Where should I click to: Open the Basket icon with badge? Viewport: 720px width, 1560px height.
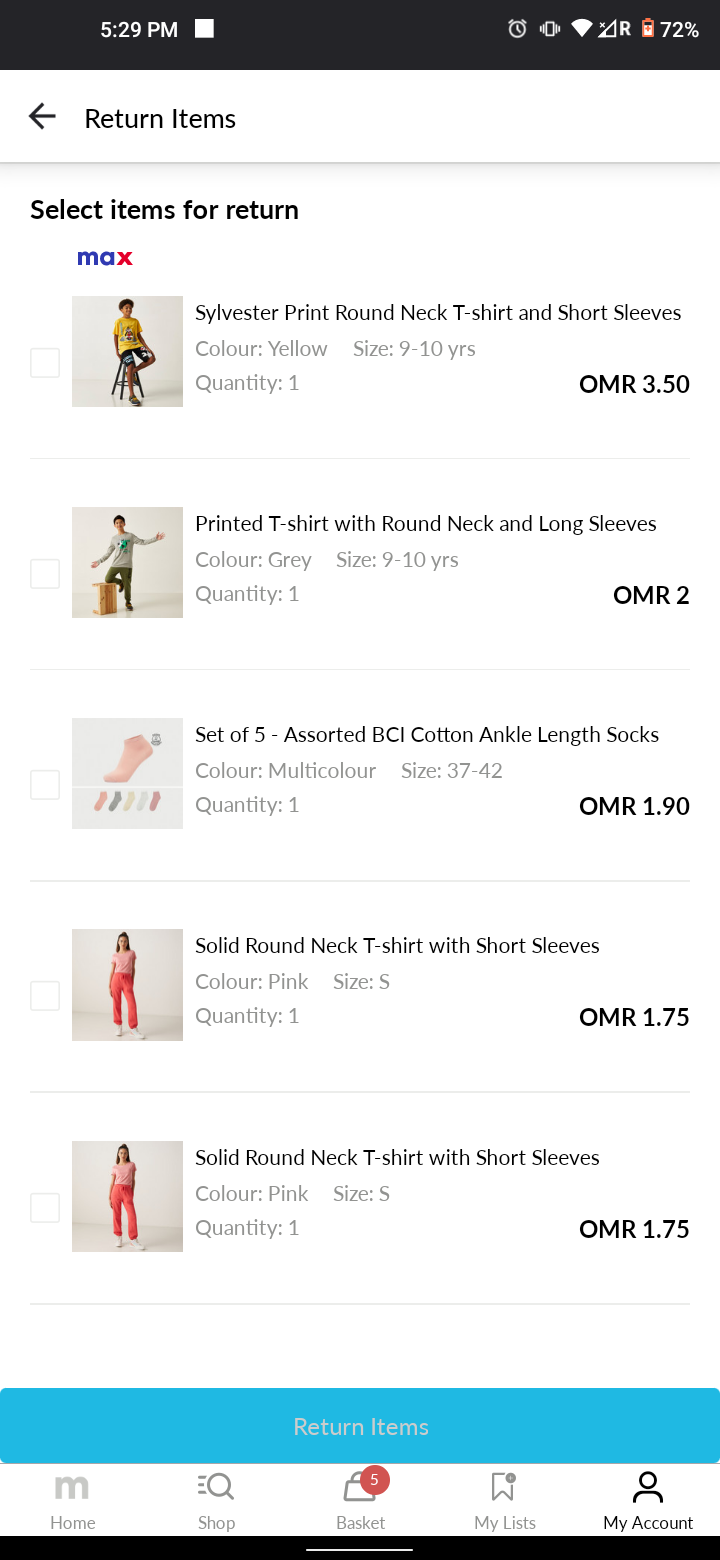[x=360, y=1488]
